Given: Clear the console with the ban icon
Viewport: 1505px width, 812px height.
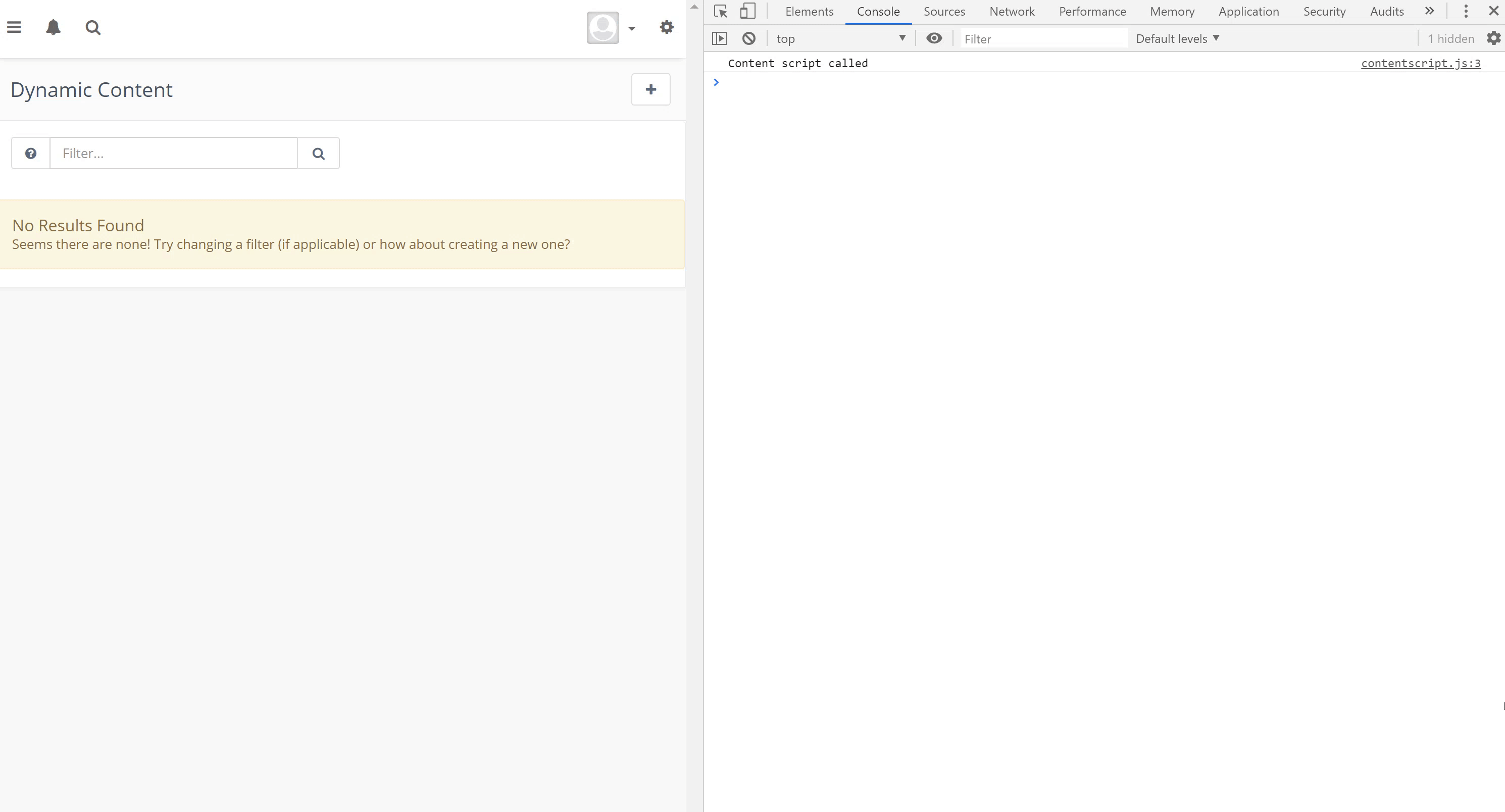Looking at the screenshot, I should tap(749, 38).
